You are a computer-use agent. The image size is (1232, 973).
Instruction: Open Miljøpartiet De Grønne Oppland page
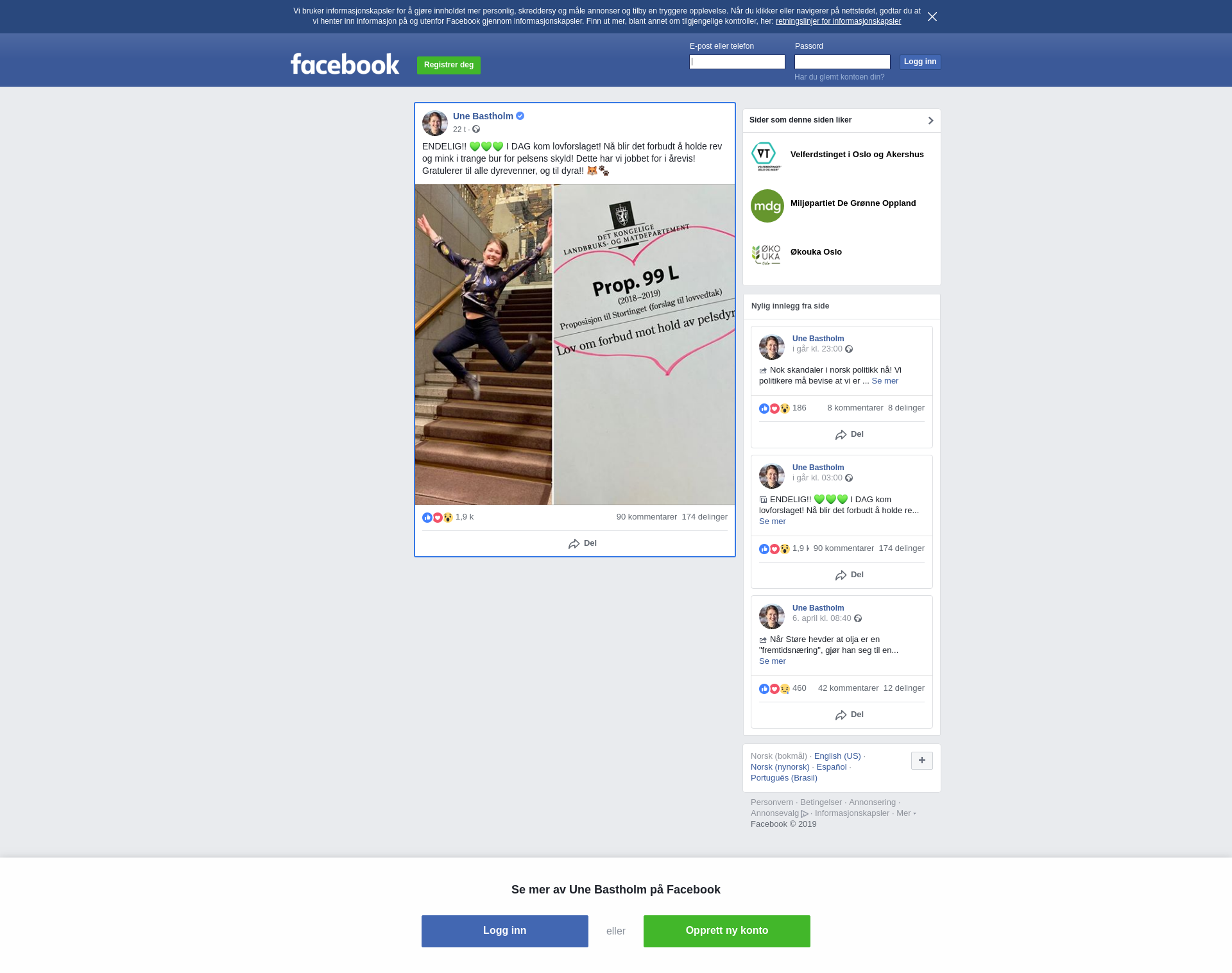[853, 203]
